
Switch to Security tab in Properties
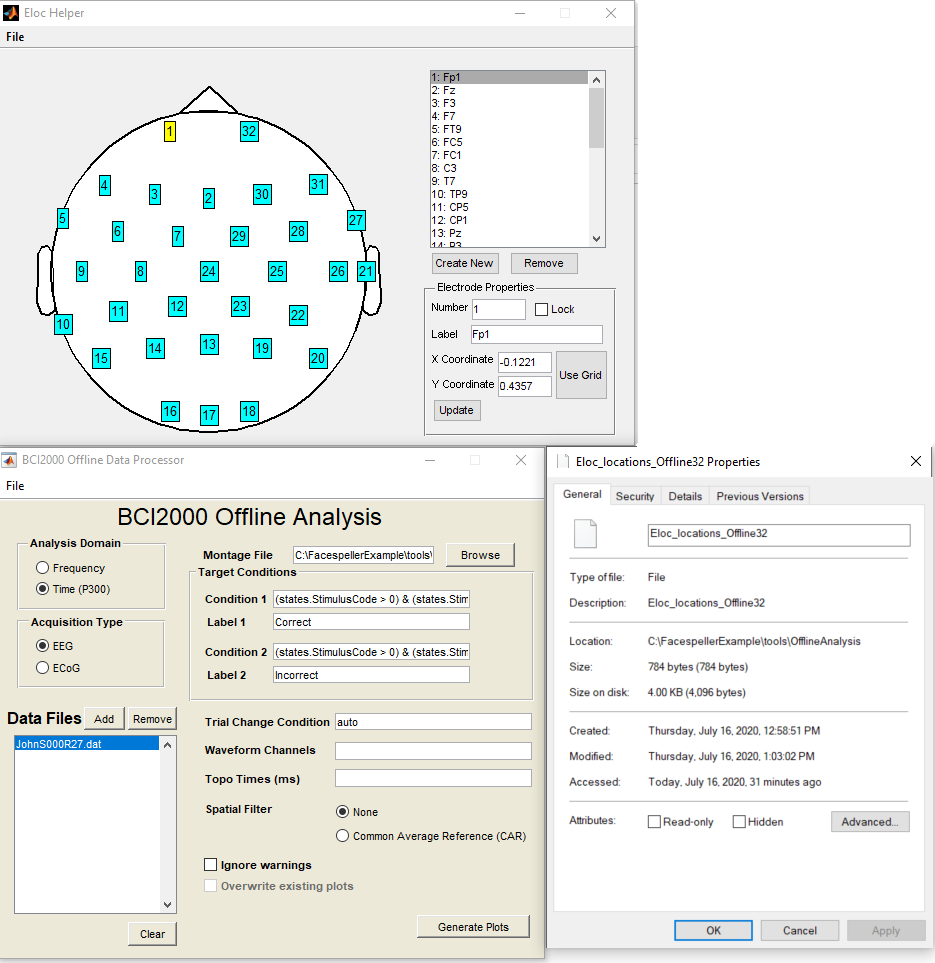click(x=635, y=496)
